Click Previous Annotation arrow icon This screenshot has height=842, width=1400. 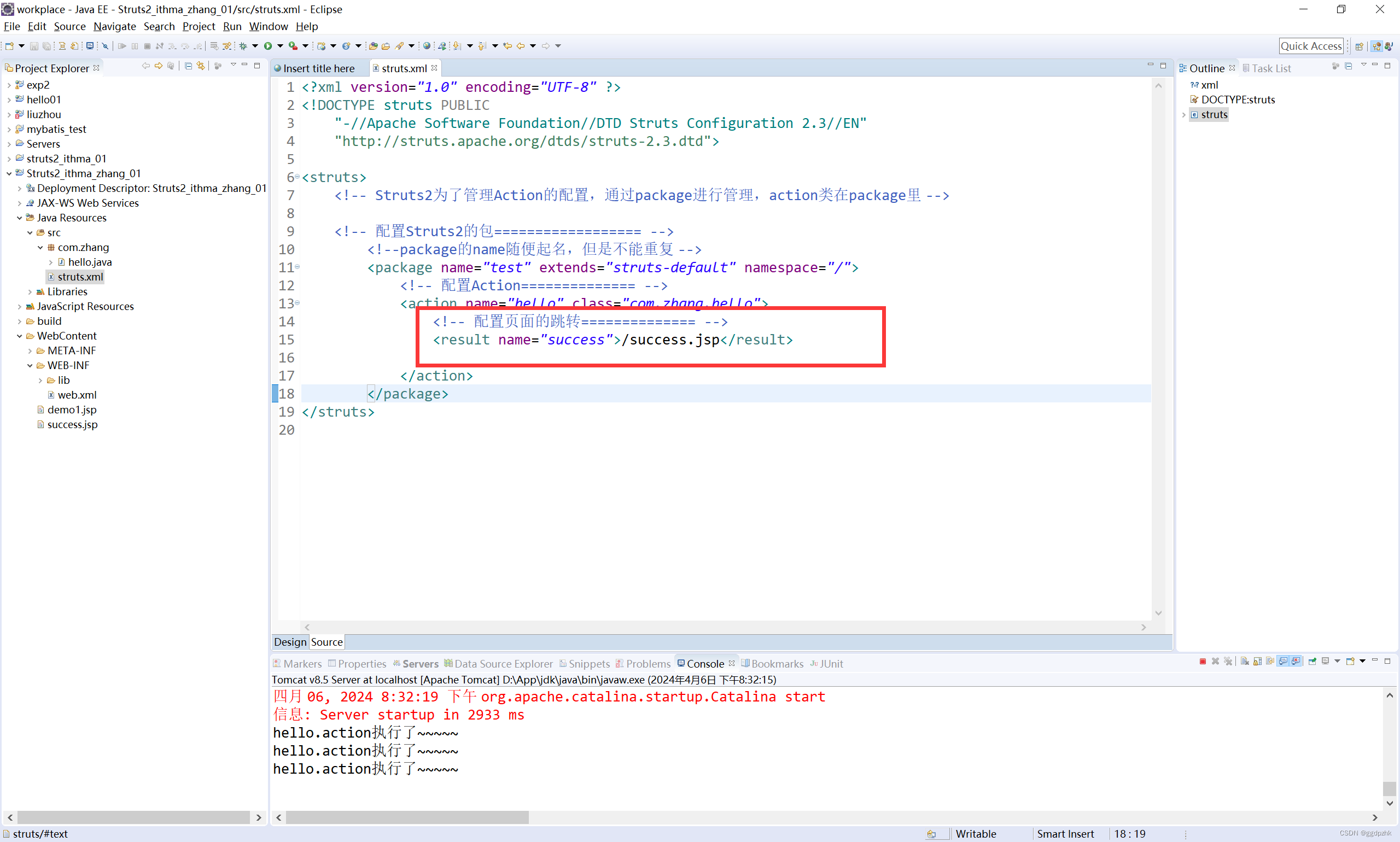coord(482,46)
